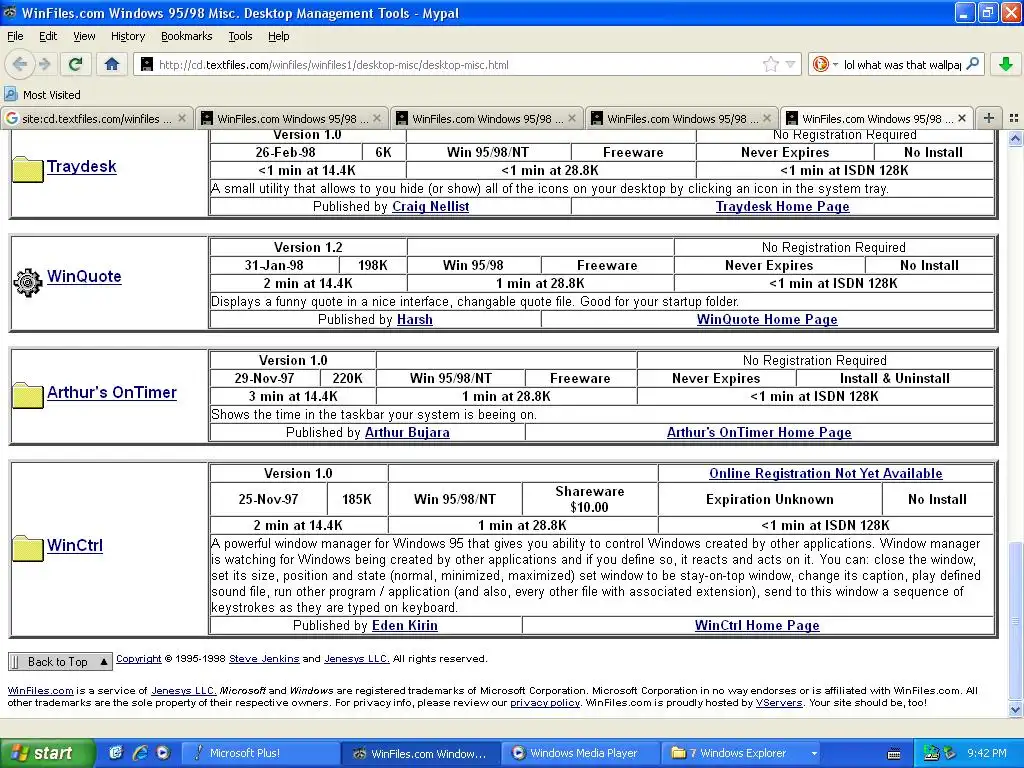The image size is (1024, 768).
Task: Launch Internet Explorer from quick launch
Action: coord(140,753)
